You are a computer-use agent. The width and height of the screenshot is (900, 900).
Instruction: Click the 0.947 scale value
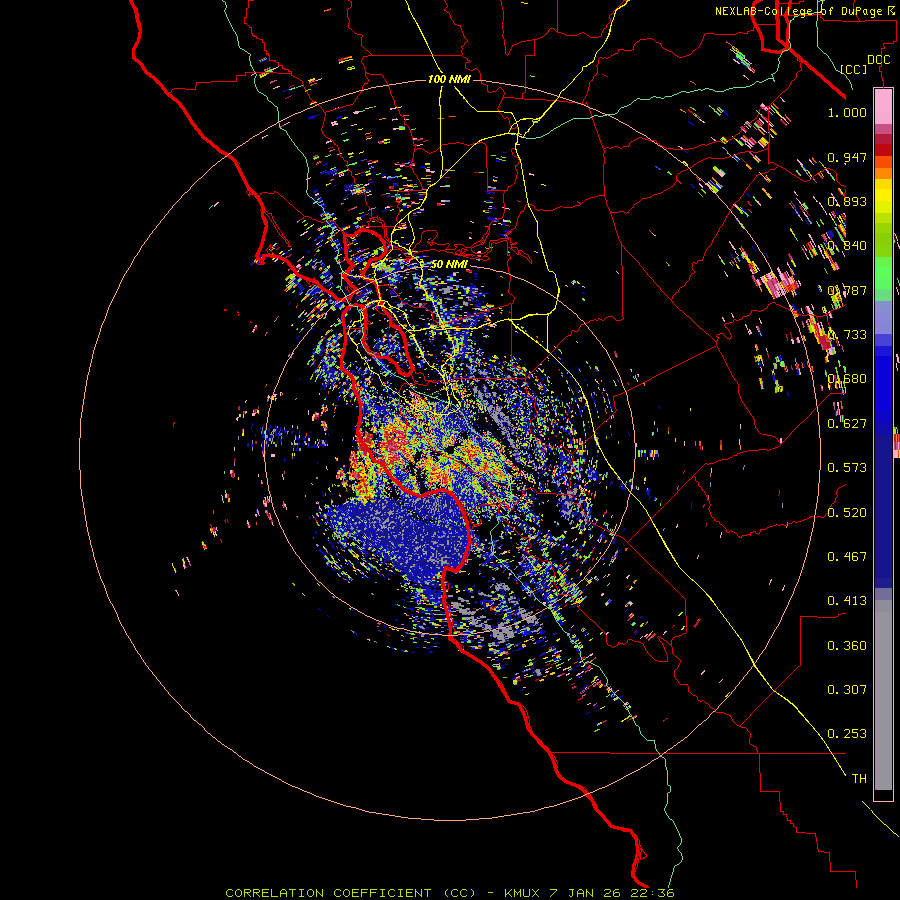coord(847,157)
